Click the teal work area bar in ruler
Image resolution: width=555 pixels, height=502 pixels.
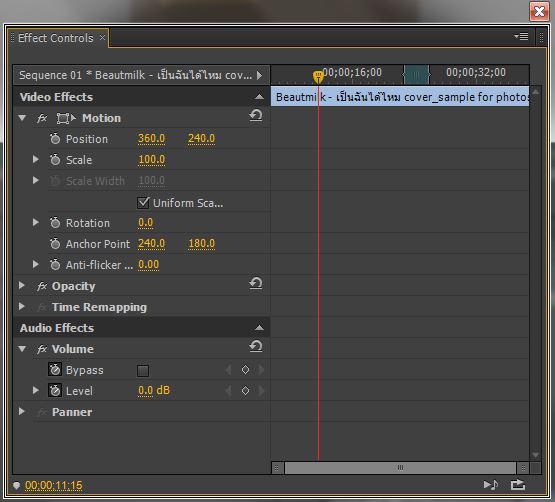417,74
